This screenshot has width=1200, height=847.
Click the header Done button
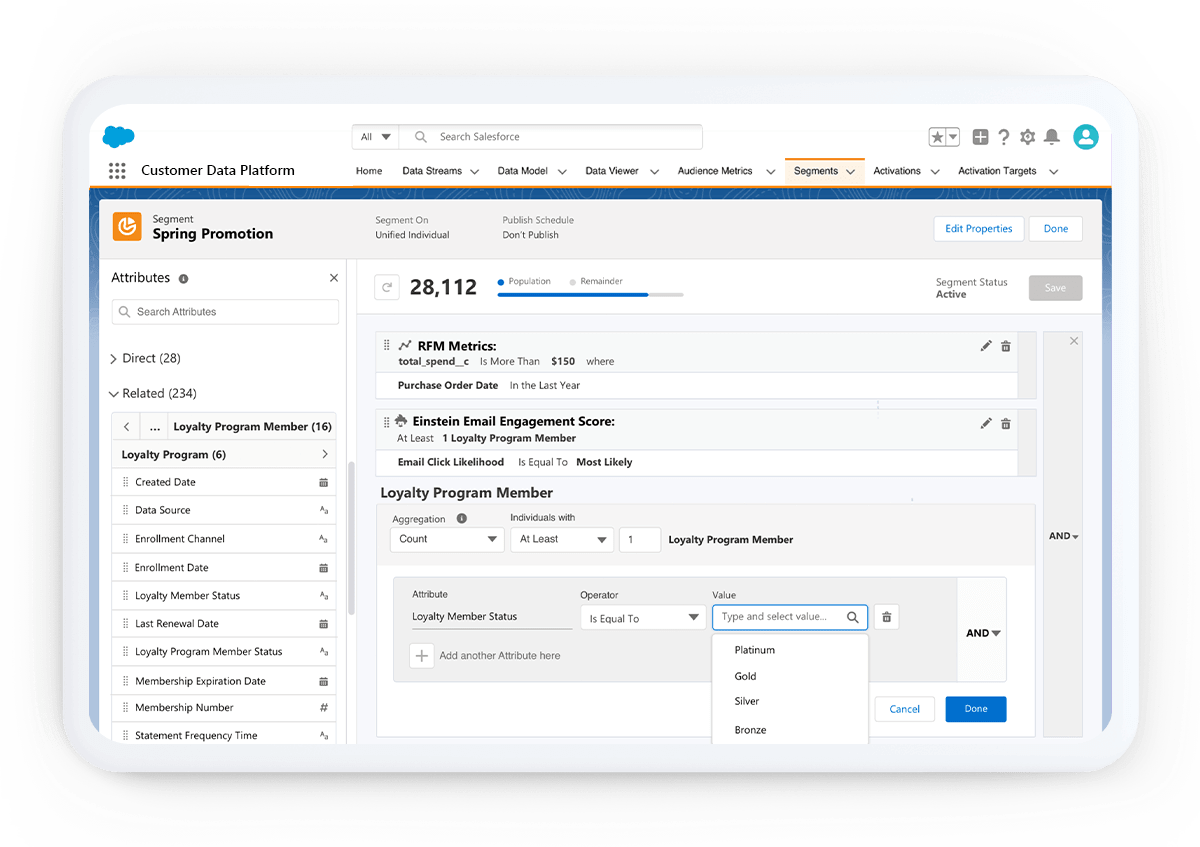point(1056,229)
